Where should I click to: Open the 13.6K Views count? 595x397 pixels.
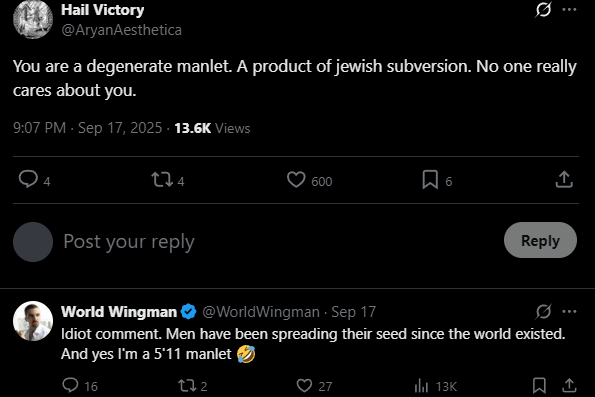click(x=212, y=128)
